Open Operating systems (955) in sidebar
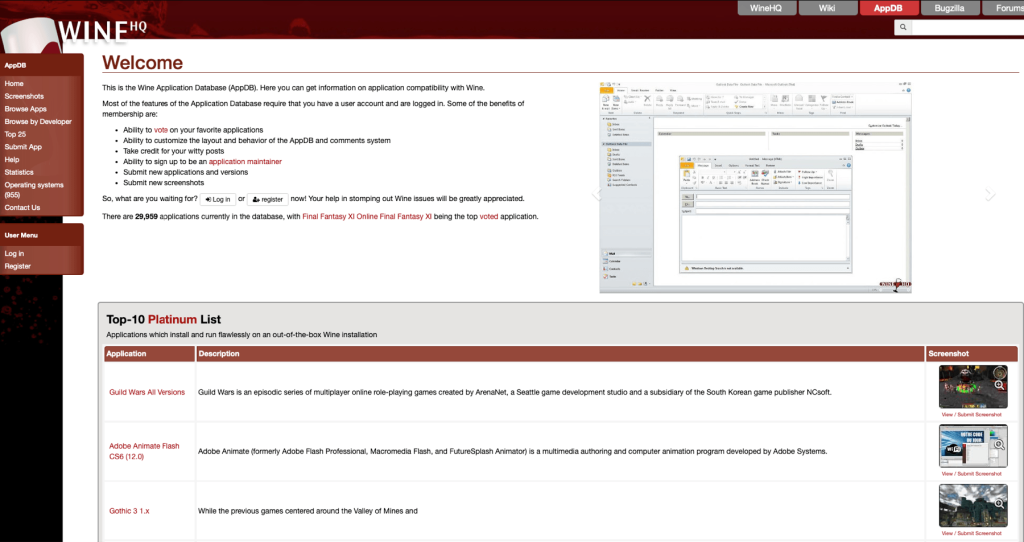The height and width of the screenshot is (542, 1024). 34,190
